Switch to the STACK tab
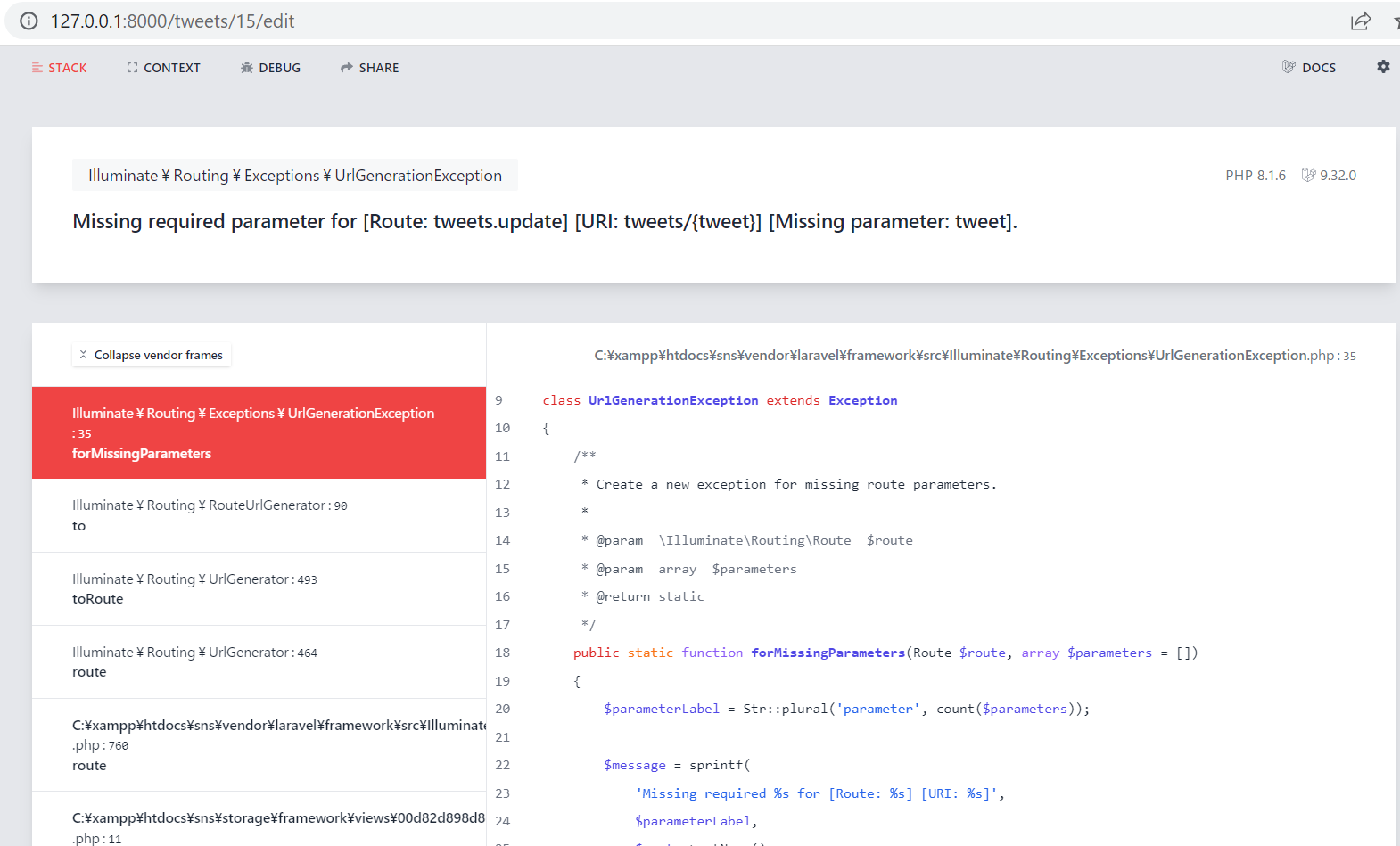 click(60, 68)
